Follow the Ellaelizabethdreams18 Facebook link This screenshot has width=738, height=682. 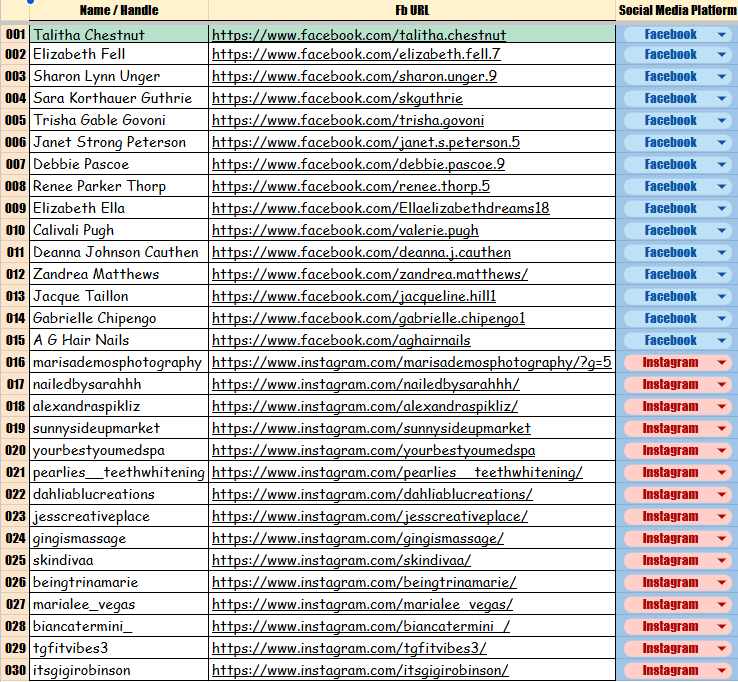[x=380, y=208]
